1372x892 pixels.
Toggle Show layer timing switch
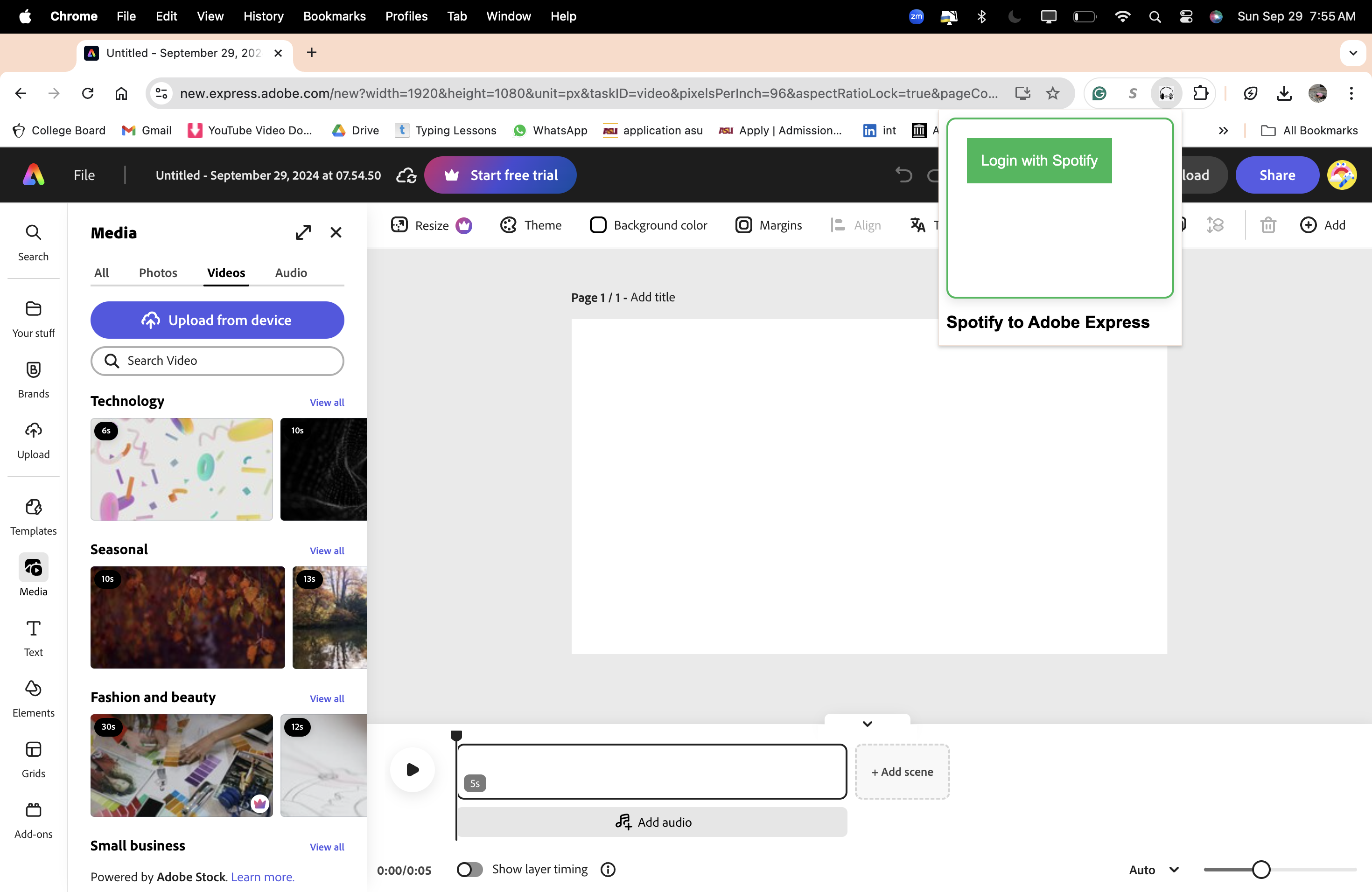469,870
